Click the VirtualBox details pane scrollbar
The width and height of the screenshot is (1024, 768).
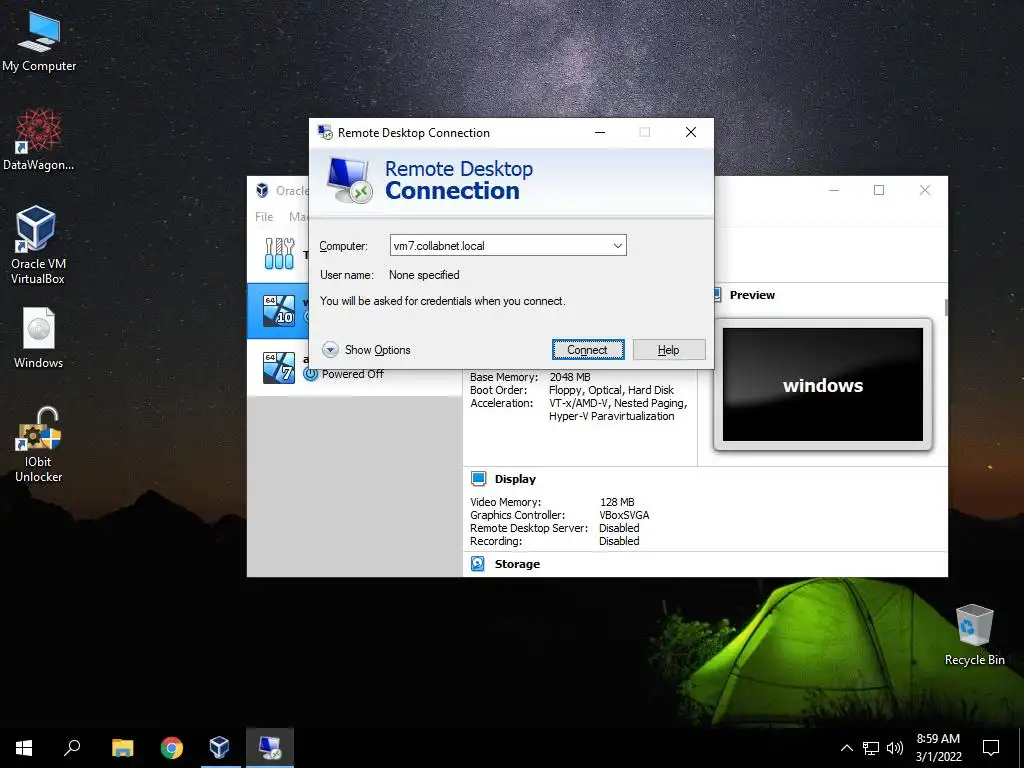coord(946,307)
